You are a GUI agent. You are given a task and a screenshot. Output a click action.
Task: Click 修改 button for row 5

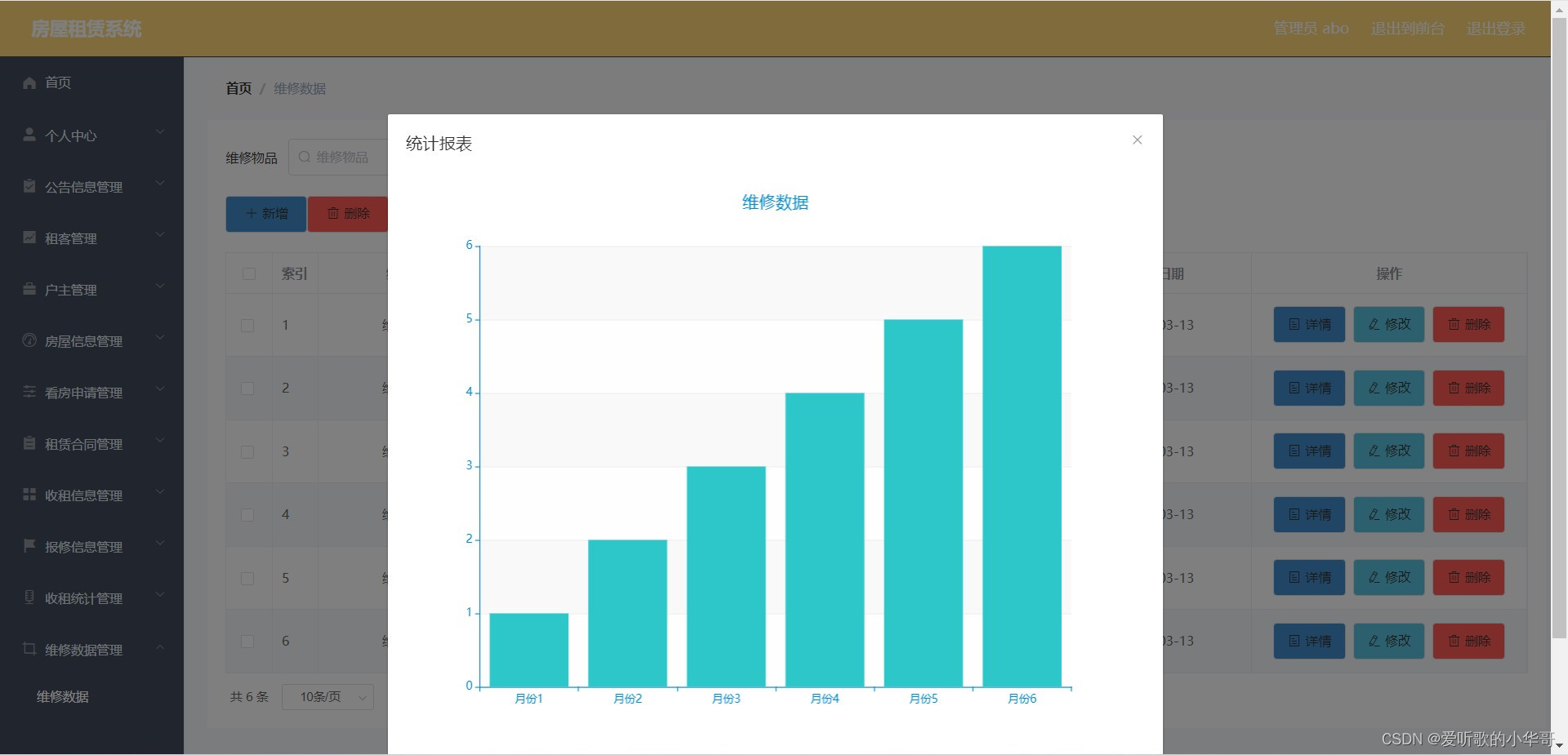pos(1389,578)
